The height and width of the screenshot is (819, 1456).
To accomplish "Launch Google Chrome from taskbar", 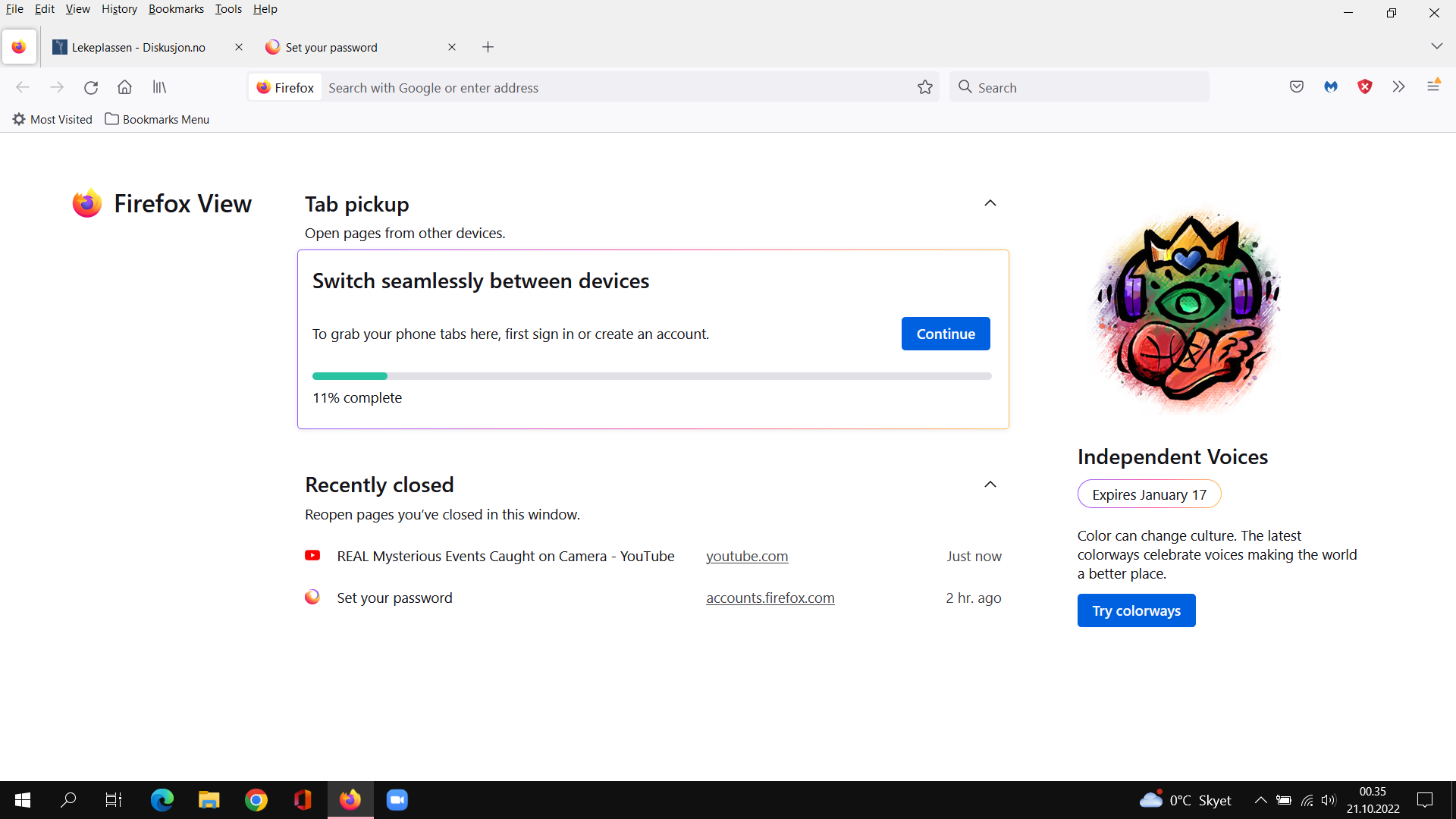I will point(256,800).
